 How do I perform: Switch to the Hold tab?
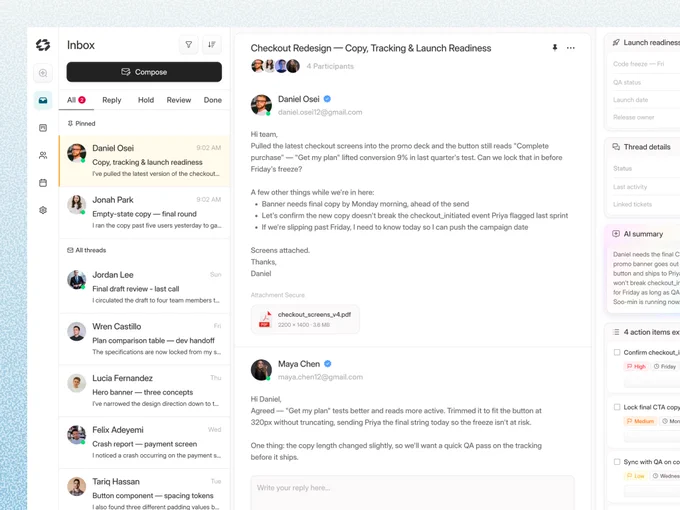point(146,100)
